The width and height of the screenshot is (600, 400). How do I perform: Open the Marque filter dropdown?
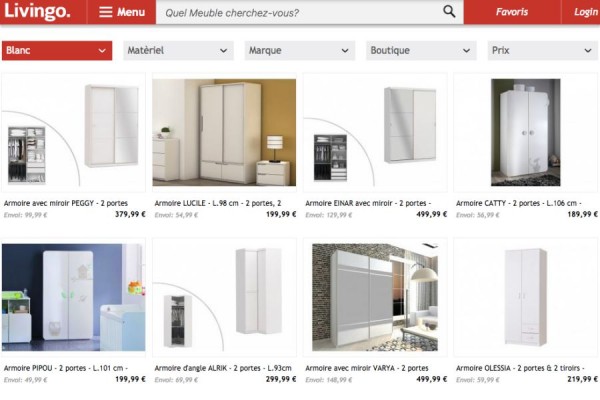point(299,50)
